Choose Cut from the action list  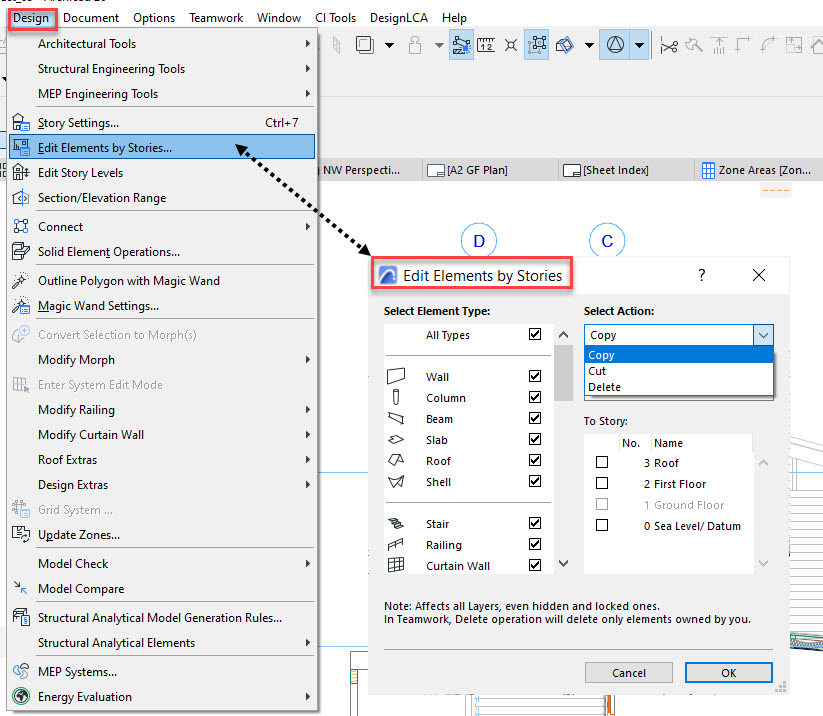pos(678,371)
